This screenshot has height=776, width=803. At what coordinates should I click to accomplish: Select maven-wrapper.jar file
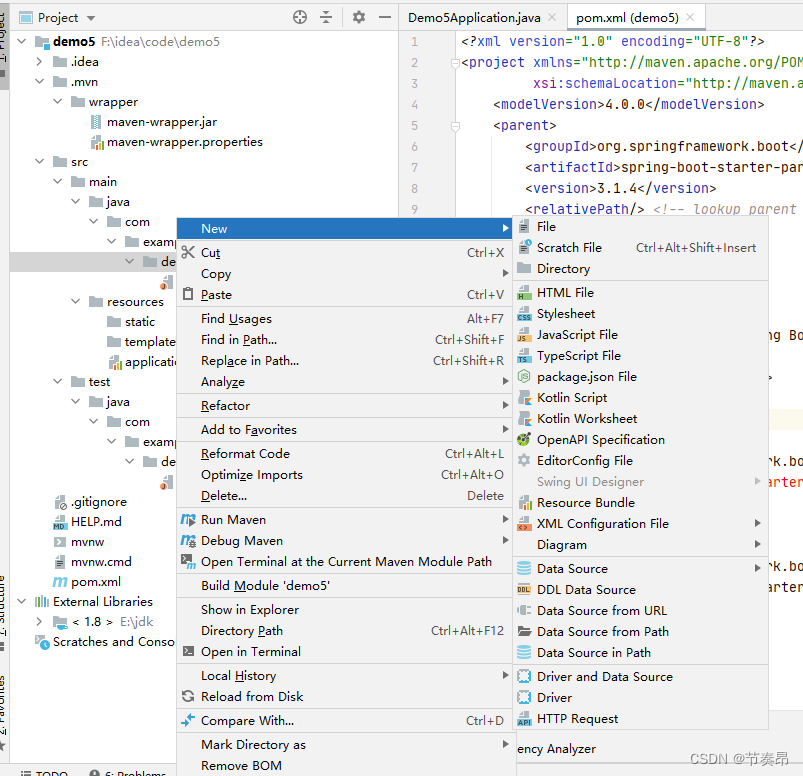click(x=162, y=122)
